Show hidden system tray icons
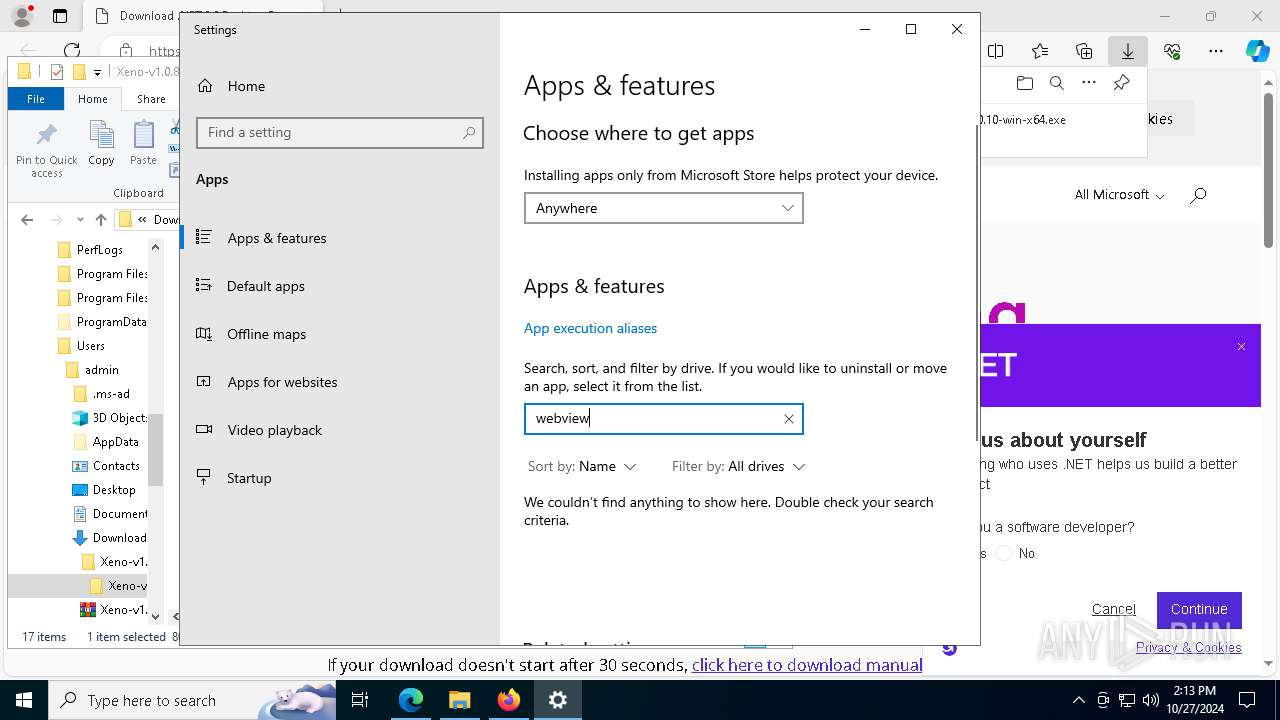1280x720 pixels. tap(1078, 700)
